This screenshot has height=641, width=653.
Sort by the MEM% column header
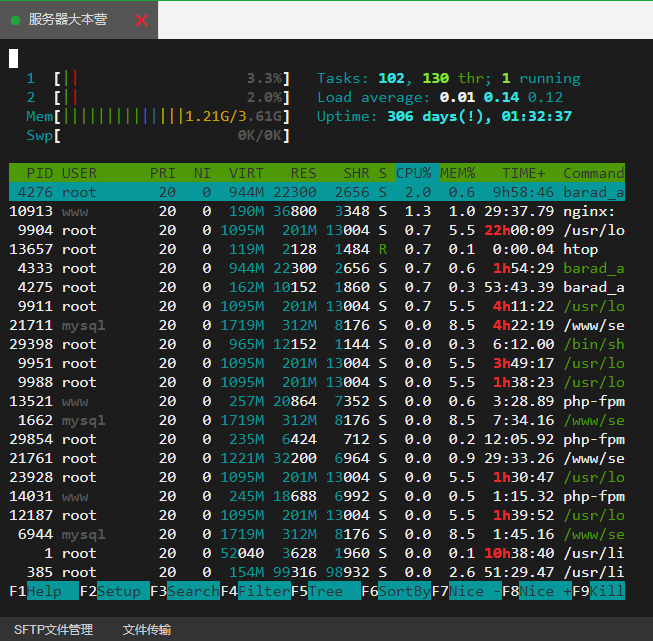pos(458,173)
